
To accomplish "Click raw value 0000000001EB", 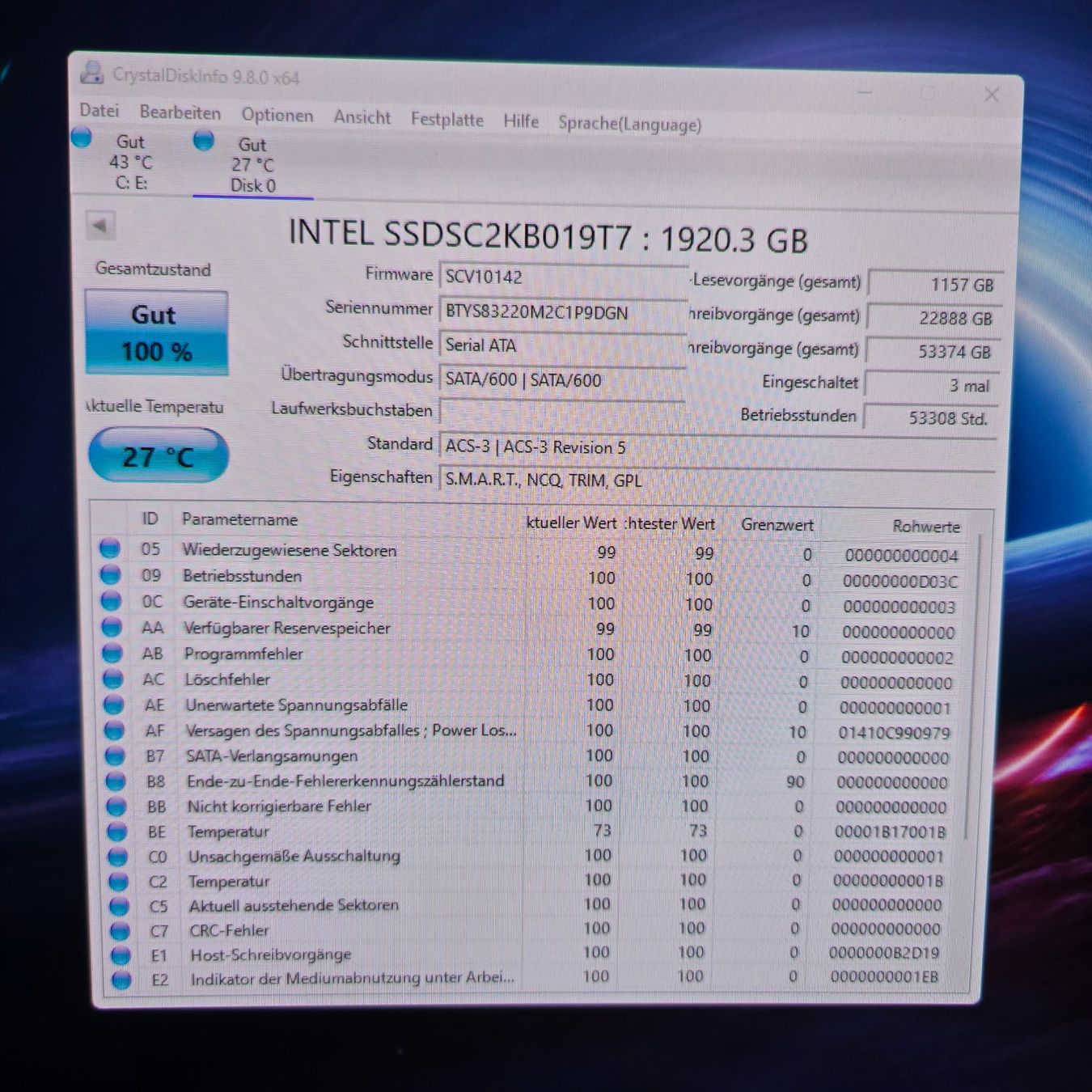I will (884, 977).
